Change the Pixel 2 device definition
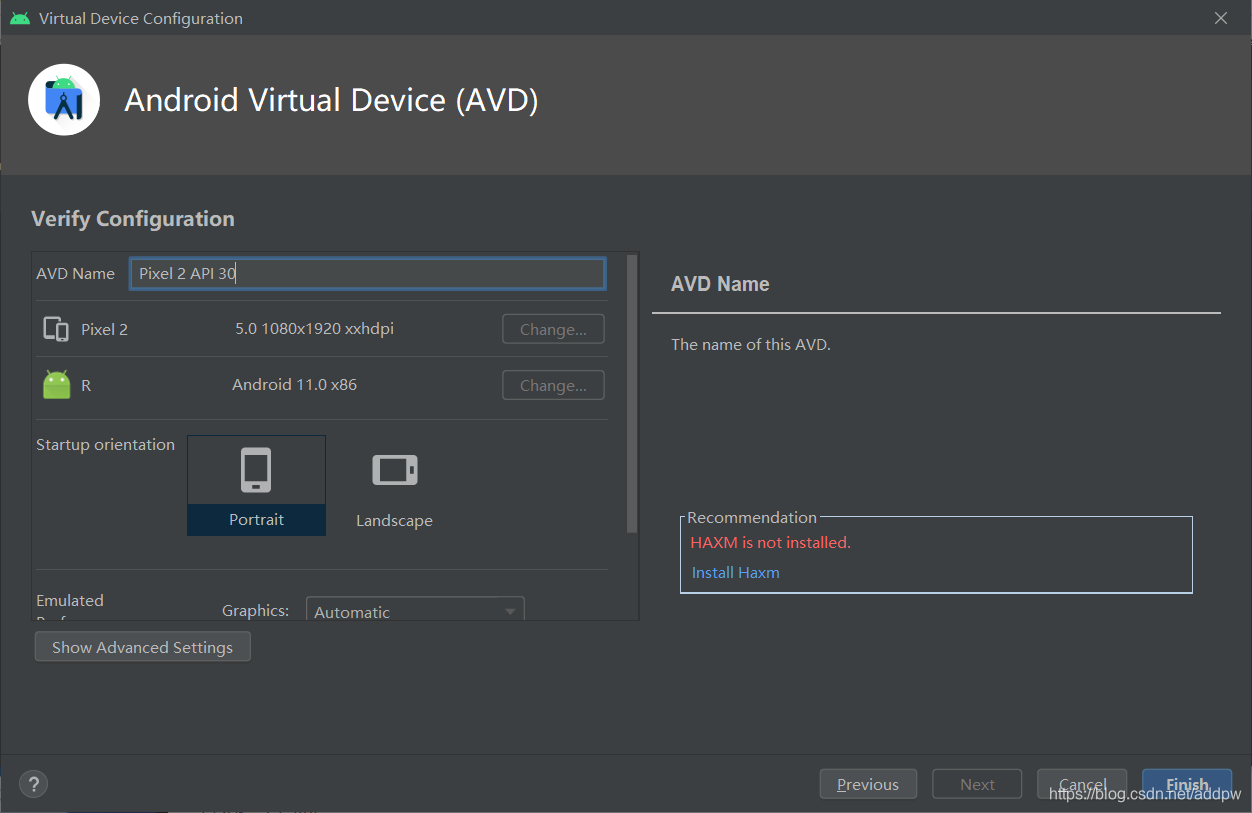Viewport: 1252px width, 813px height. coord(553,329)
